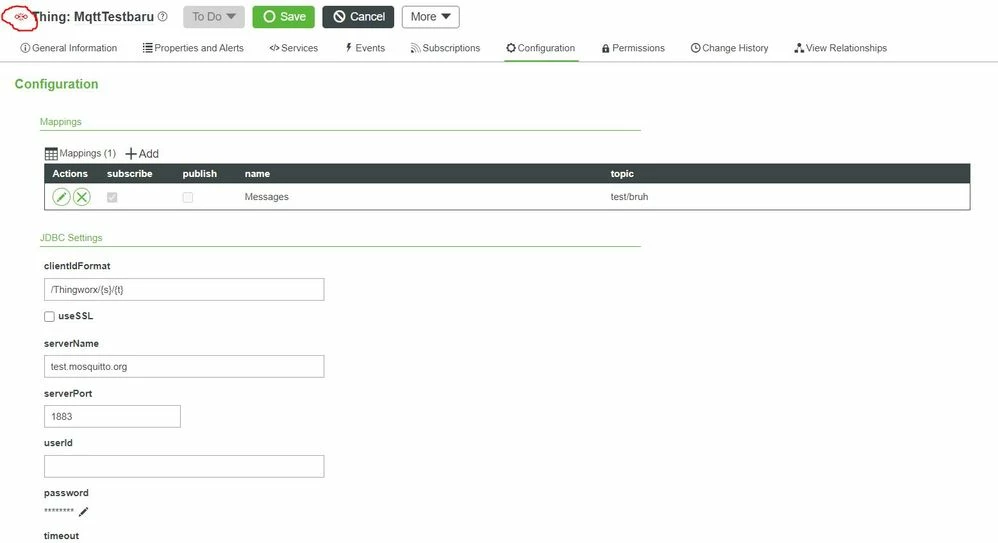998x543 pixels.
Task: Save the Thing changes
Action: [x=284, y=17]
